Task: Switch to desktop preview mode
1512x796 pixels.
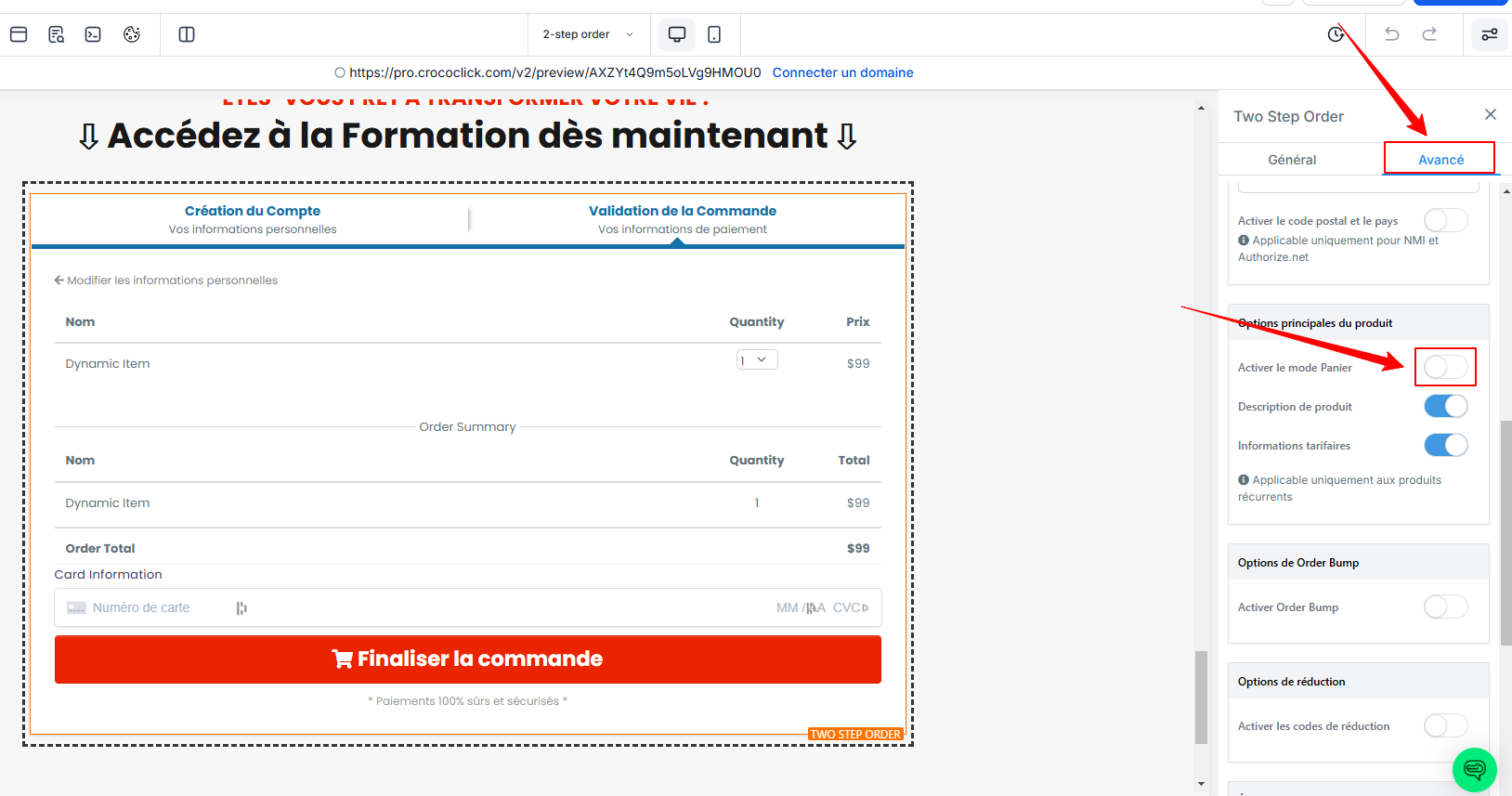Action: [677, 34]
